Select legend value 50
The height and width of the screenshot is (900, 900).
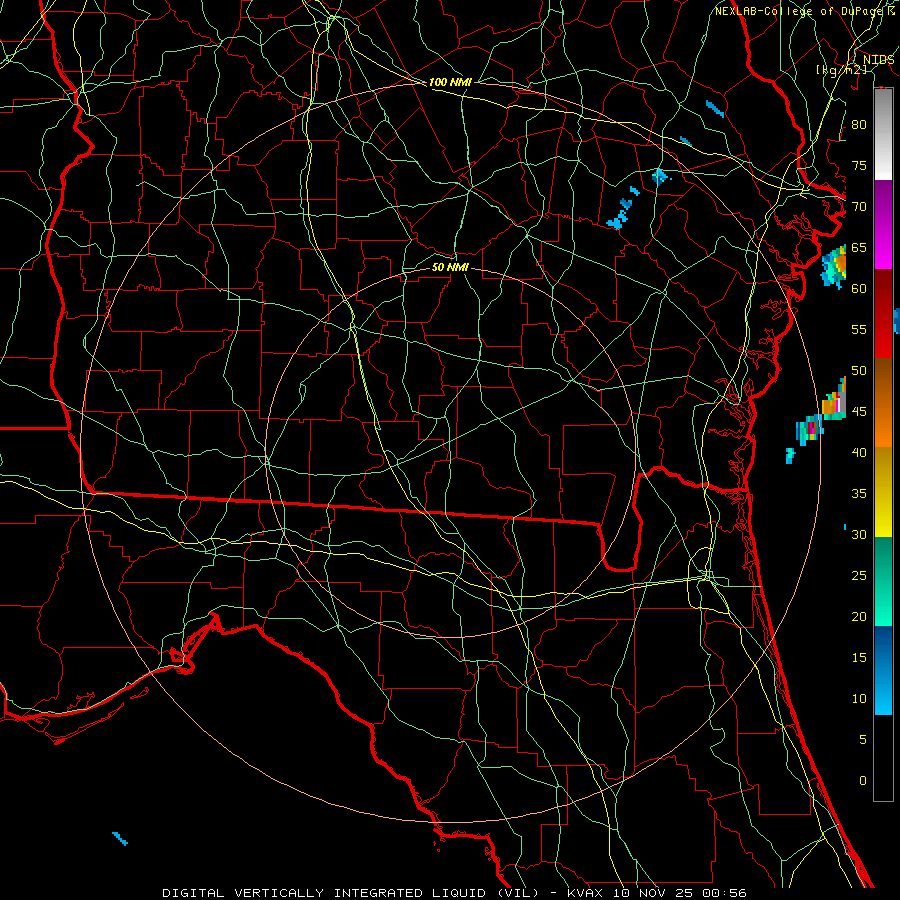(859, 371)
